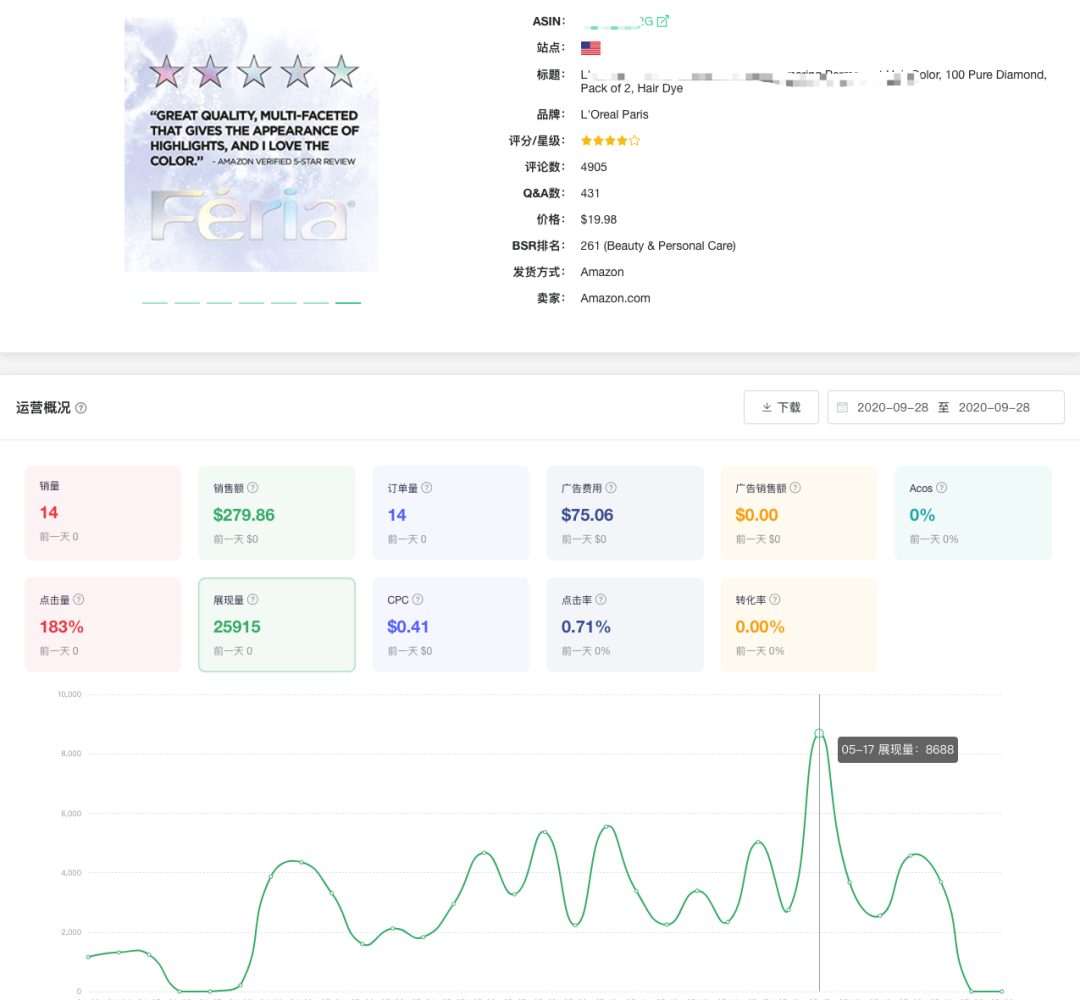Click the 4,000 y-axis label
Screen dimensions: 1080x1000
coord(71,873)
